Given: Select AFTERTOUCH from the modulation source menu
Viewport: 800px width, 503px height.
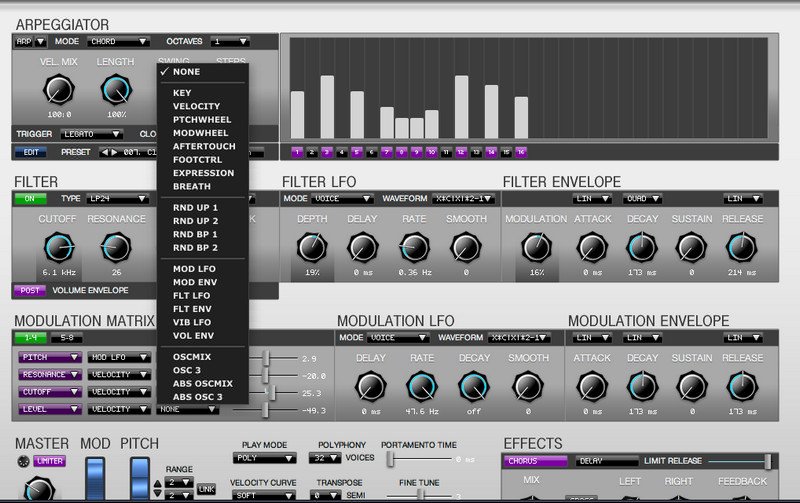Looking at the screenshot, I should click(204, 146).
